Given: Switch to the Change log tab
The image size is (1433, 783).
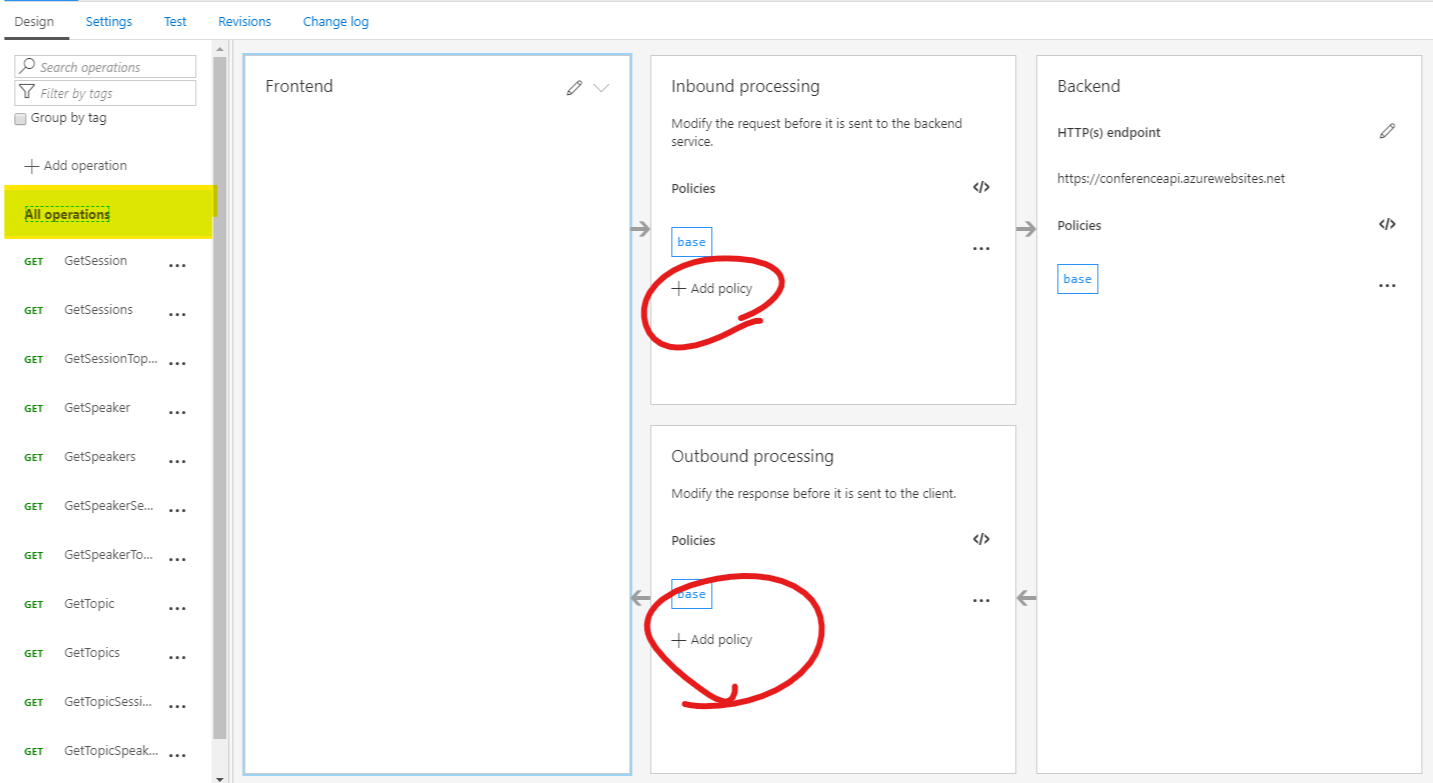Looking at the screenshot, I should [x=336, y=21].
